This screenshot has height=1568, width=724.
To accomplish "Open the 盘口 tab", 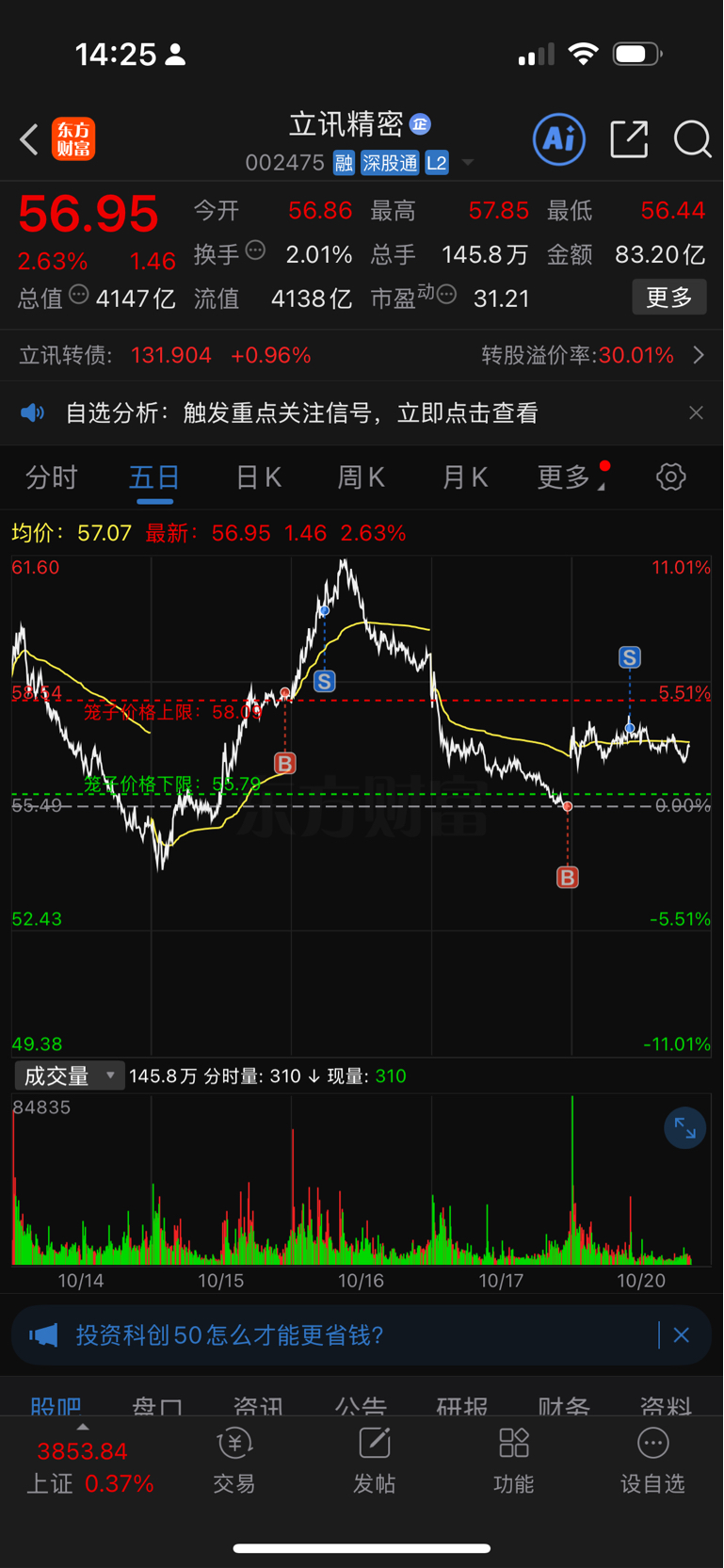I will (x=157, y=1406).
